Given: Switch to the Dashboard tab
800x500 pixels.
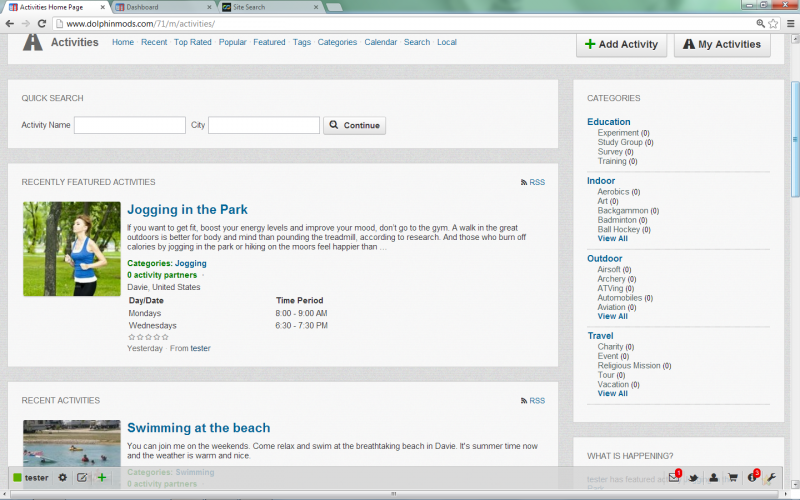Looking at the screenshot, I should 162,7.
